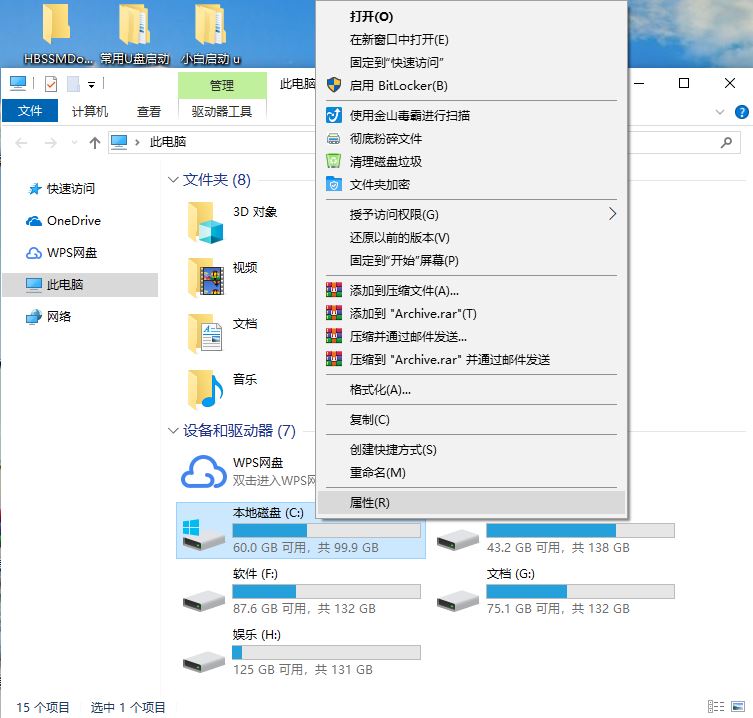753x718 pixels.
Task: Click the Up arrow navigation icon
Action: coord(94,142)
